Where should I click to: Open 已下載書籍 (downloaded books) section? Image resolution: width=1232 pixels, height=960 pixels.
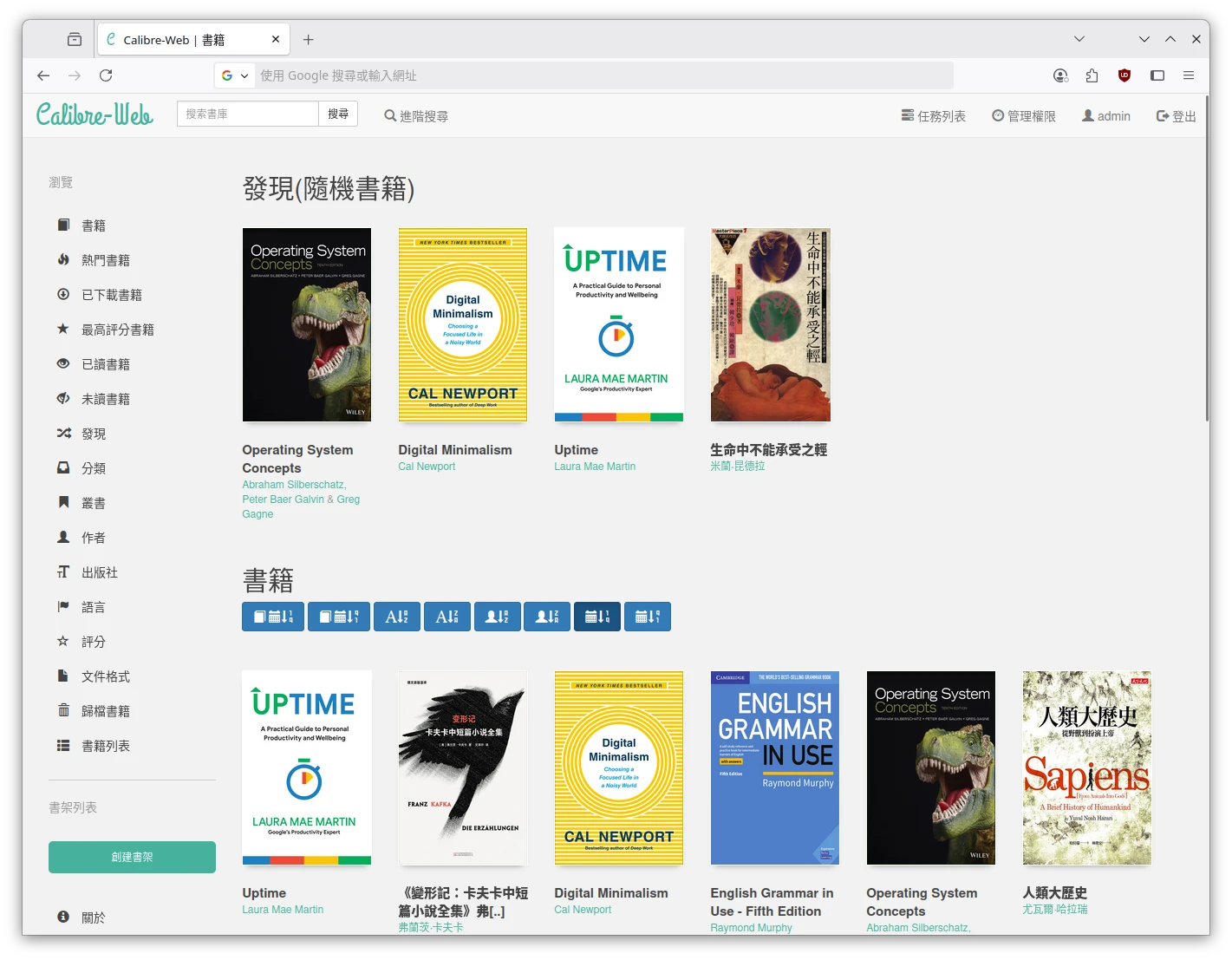pos(111,295)
